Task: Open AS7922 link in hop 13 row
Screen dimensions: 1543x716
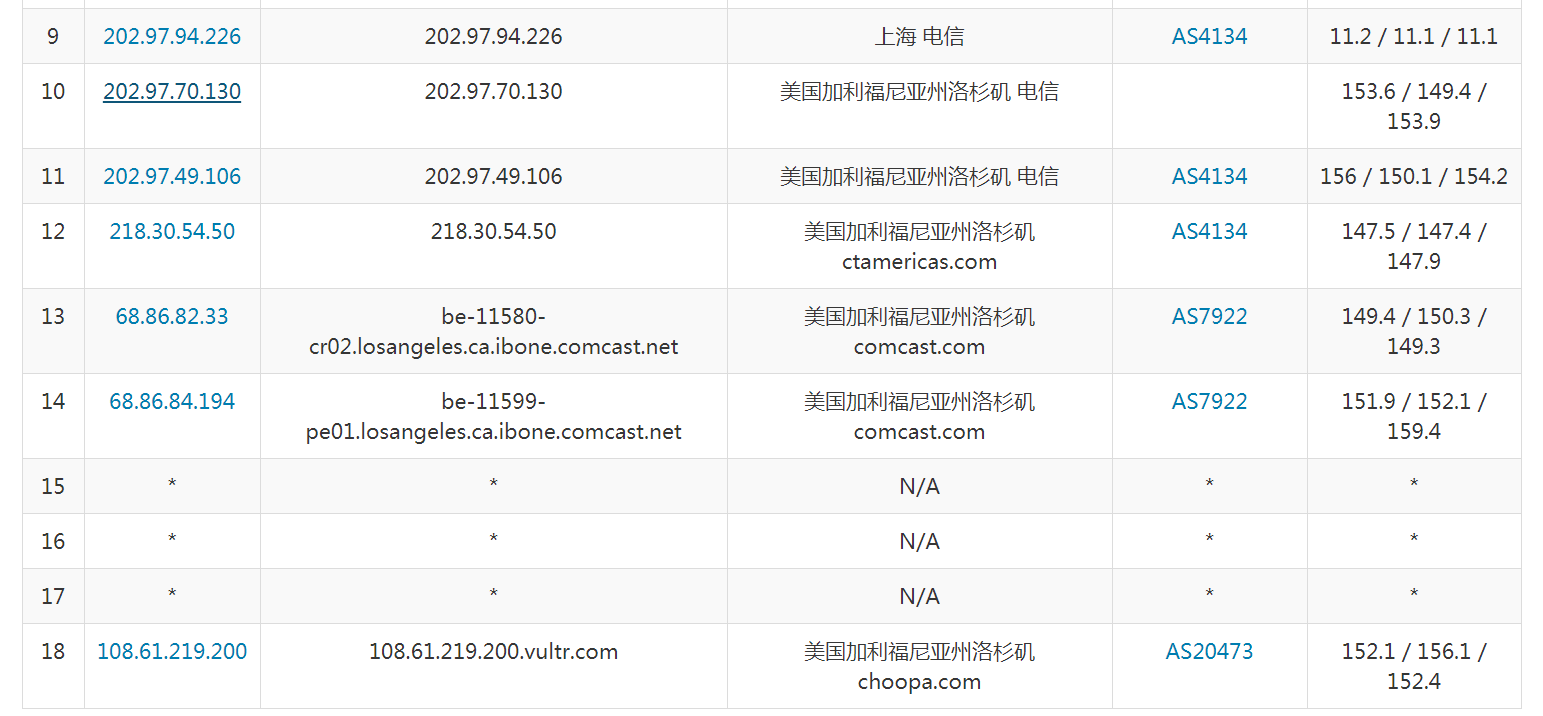Action: point(1209,317)
